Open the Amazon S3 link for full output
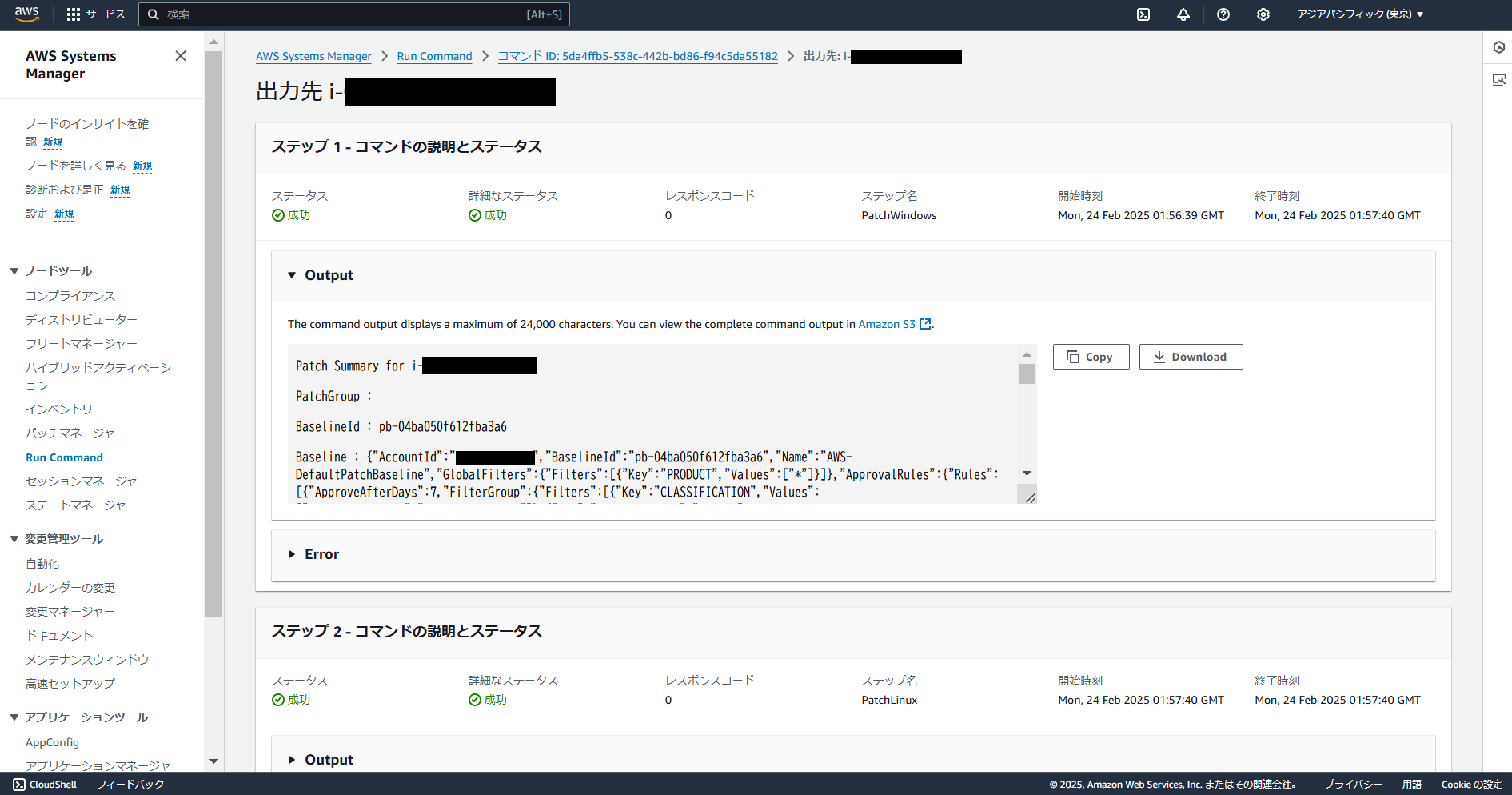Image resolution: width=1512 pixels, height=795 pixels. pyautogui.click(x=886, y=324)
